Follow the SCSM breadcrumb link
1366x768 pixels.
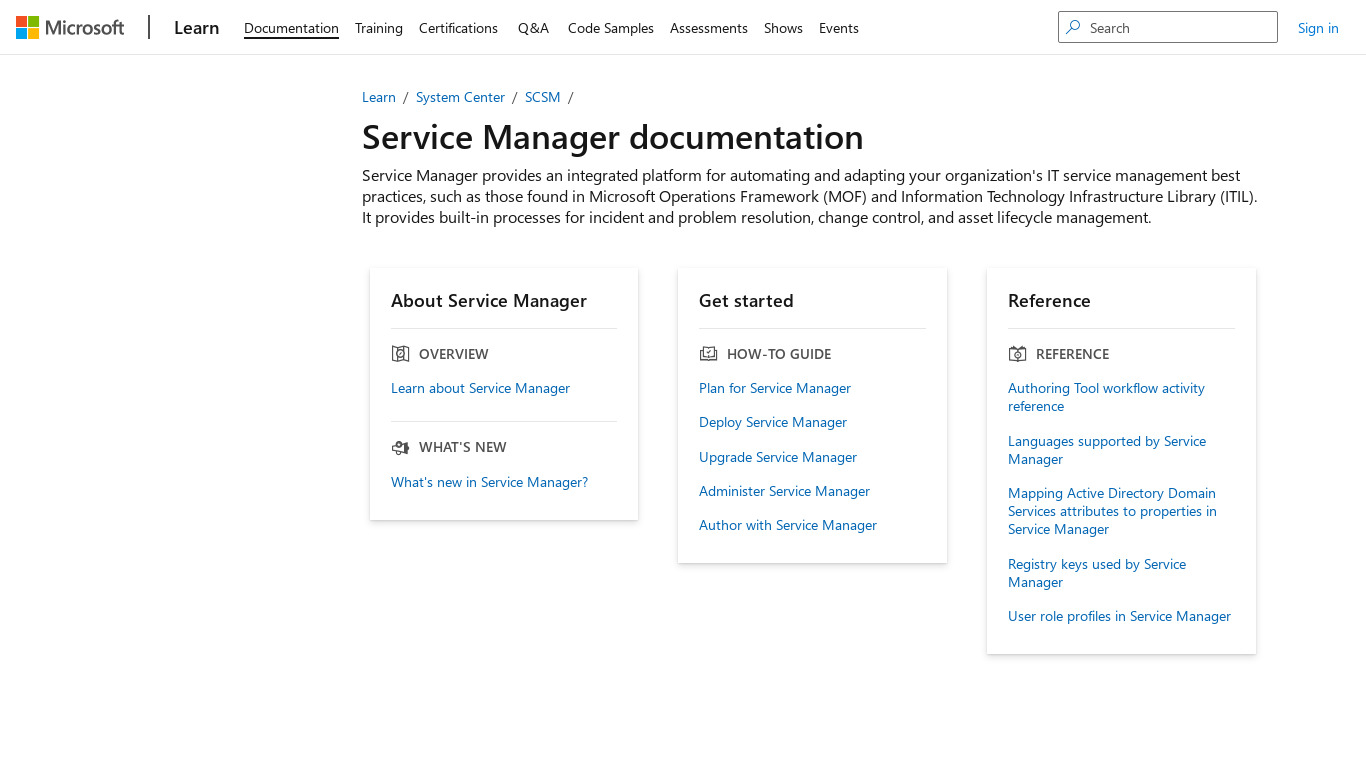click(543, 97)
